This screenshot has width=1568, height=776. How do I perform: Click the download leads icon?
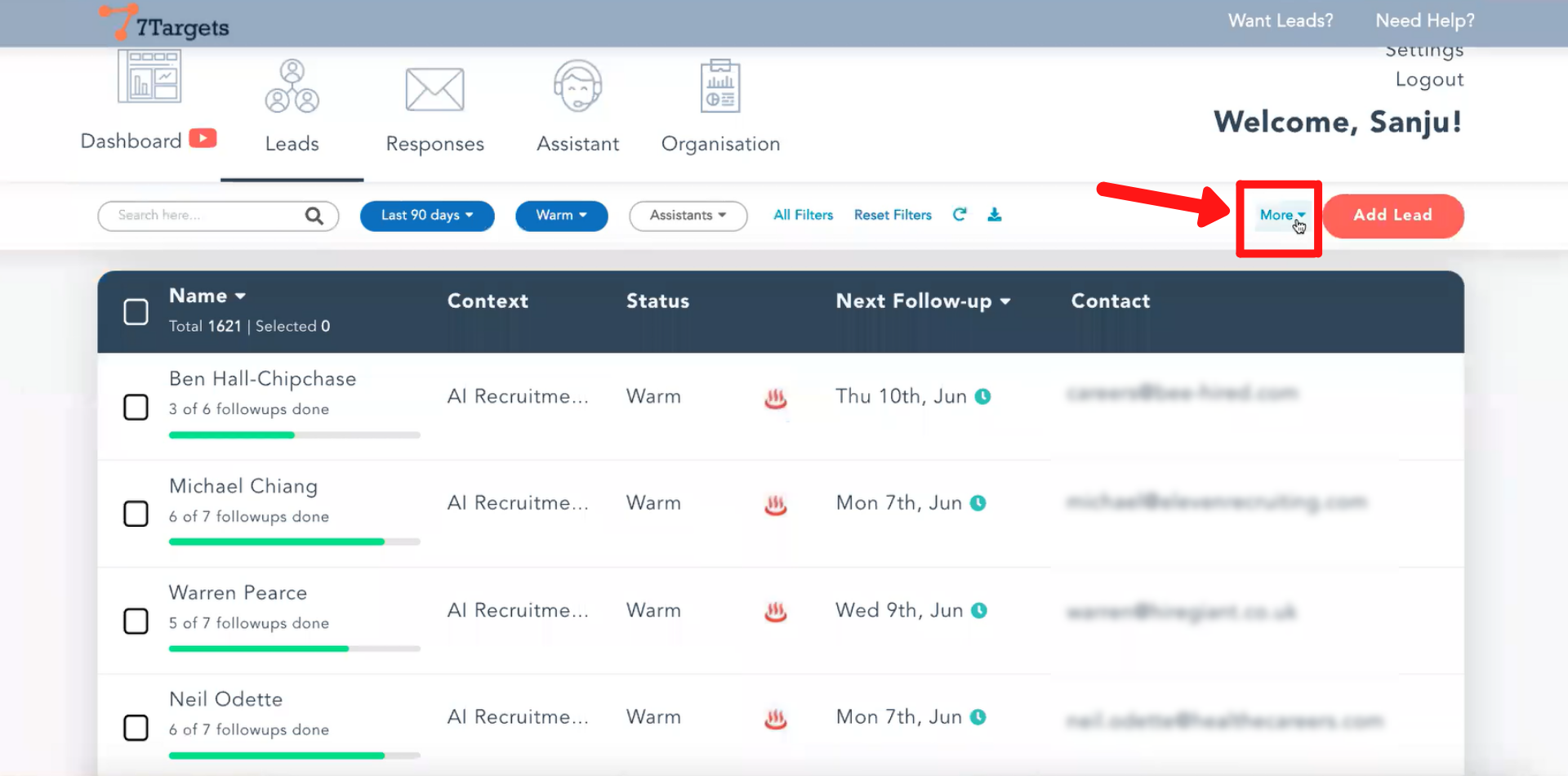994,215
